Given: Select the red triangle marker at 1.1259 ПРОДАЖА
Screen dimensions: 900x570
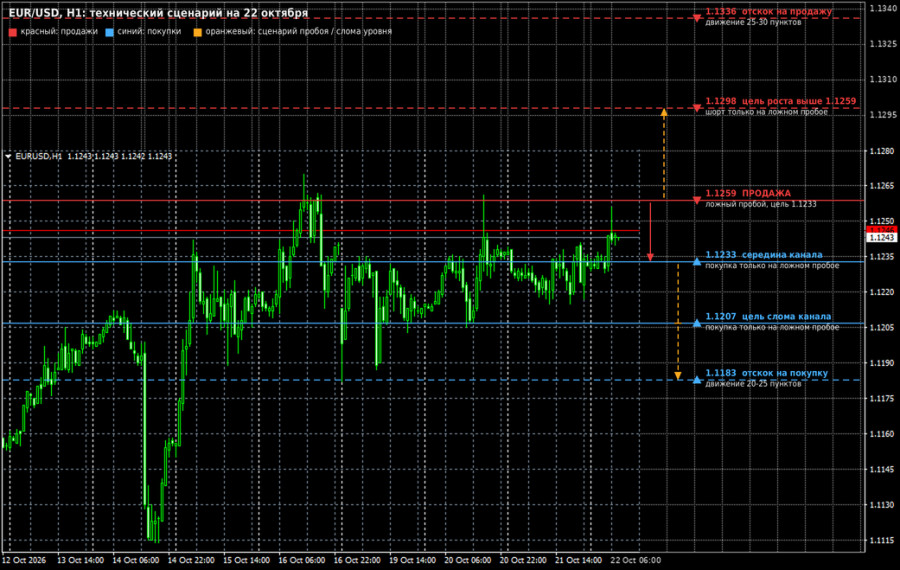Looking at the screenshot, I should pyautogui.click(x=697, y=200).
